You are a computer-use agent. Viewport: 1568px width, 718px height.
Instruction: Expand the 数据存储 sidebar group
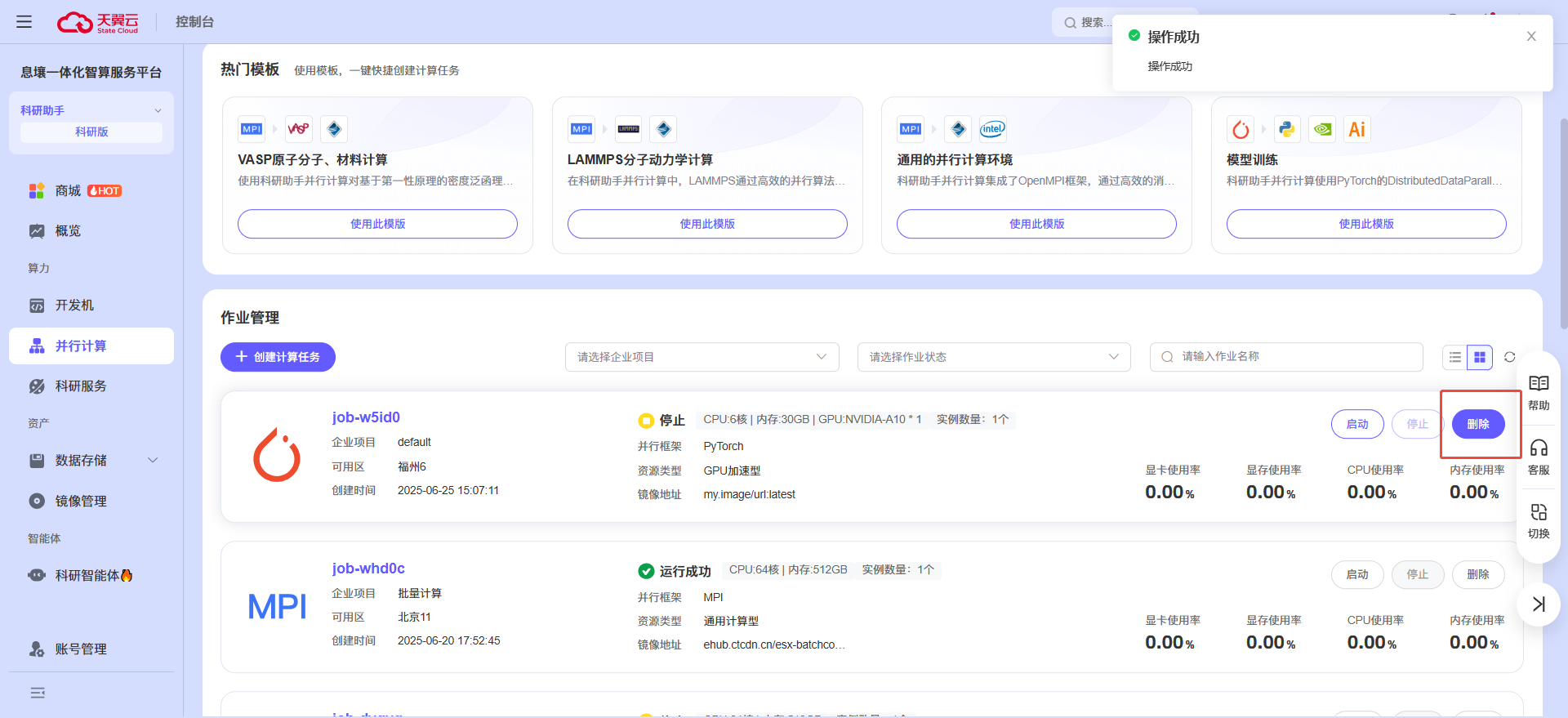tap(91, 460)
